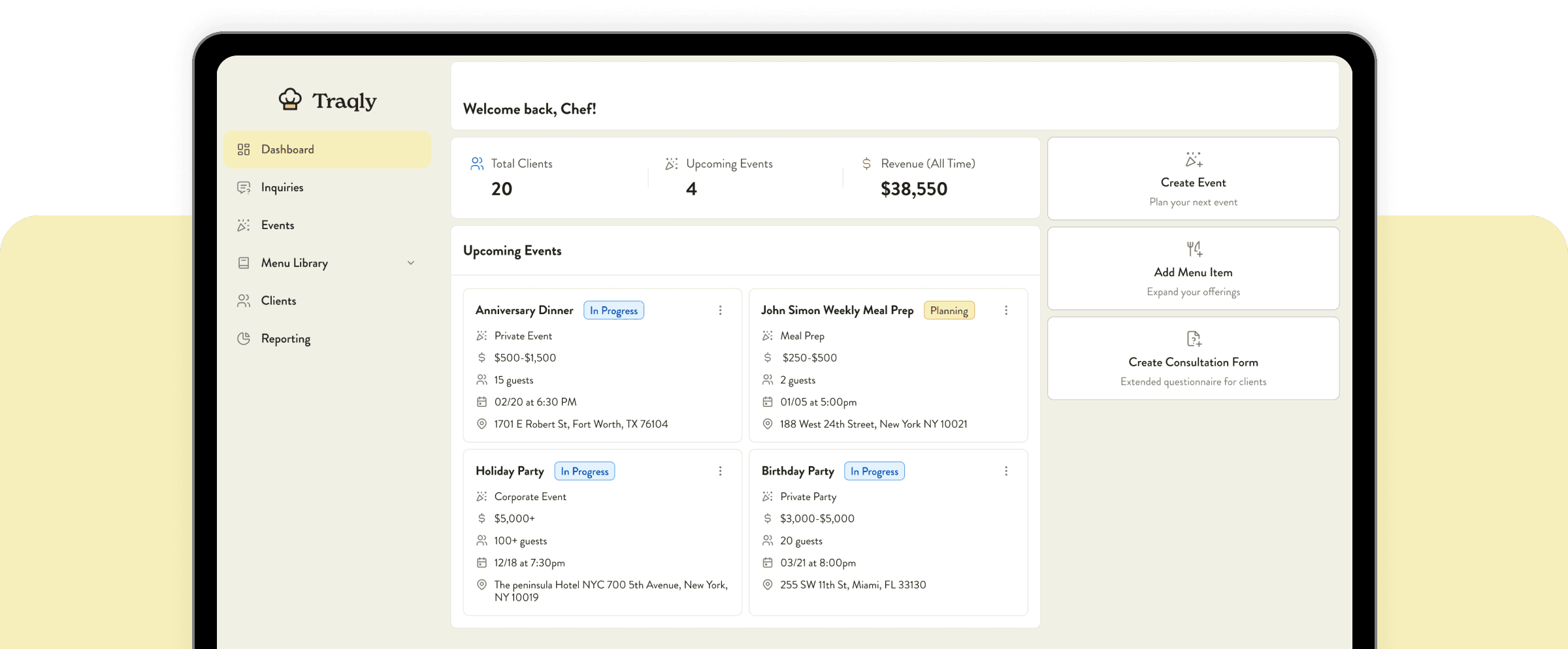
Task: Click the Clients people icon in sidebar
Action: (244, 300)
